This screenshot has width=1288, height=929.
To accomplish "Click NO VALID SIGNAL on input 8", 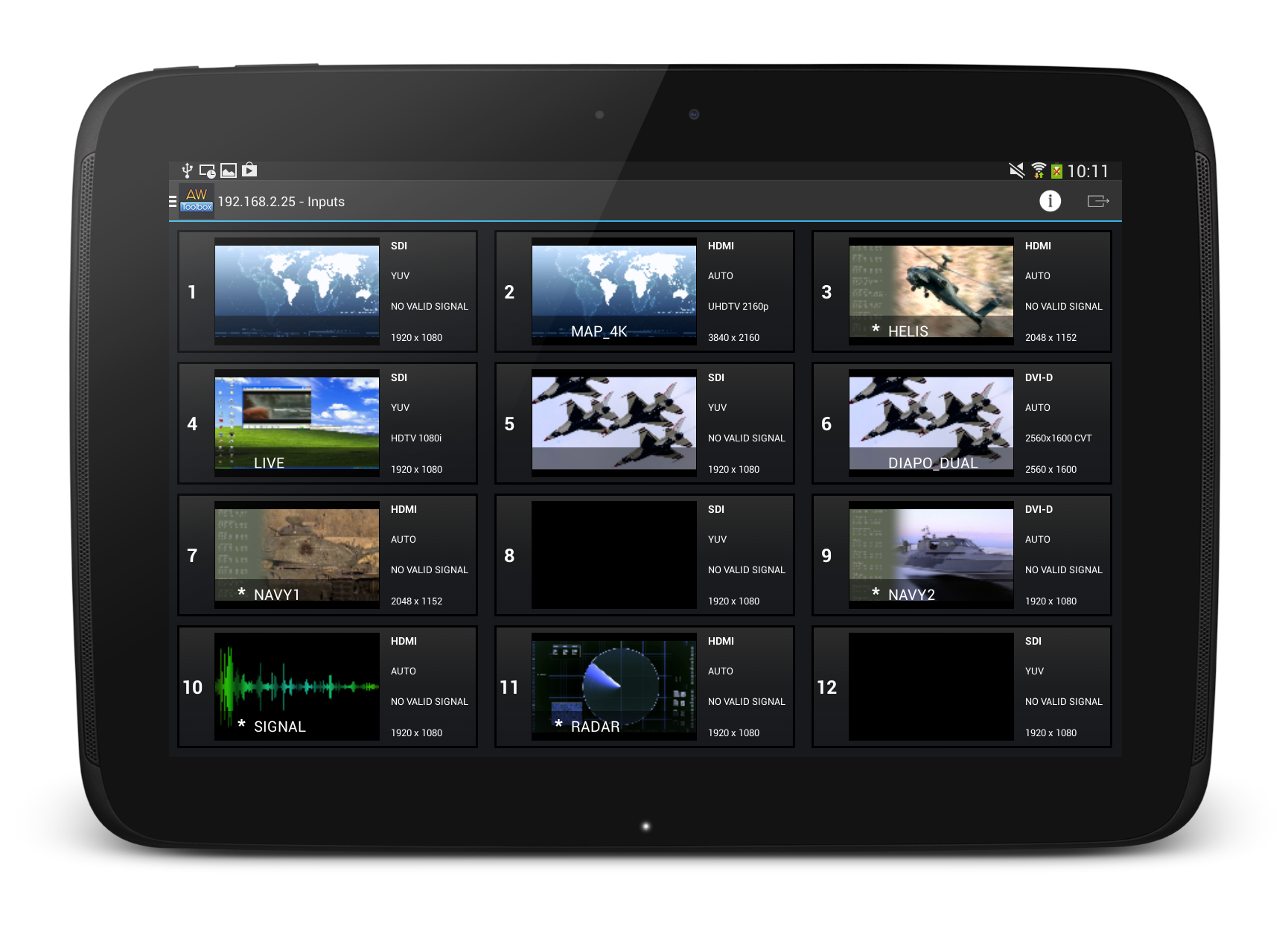I will [x=747, y=570].
